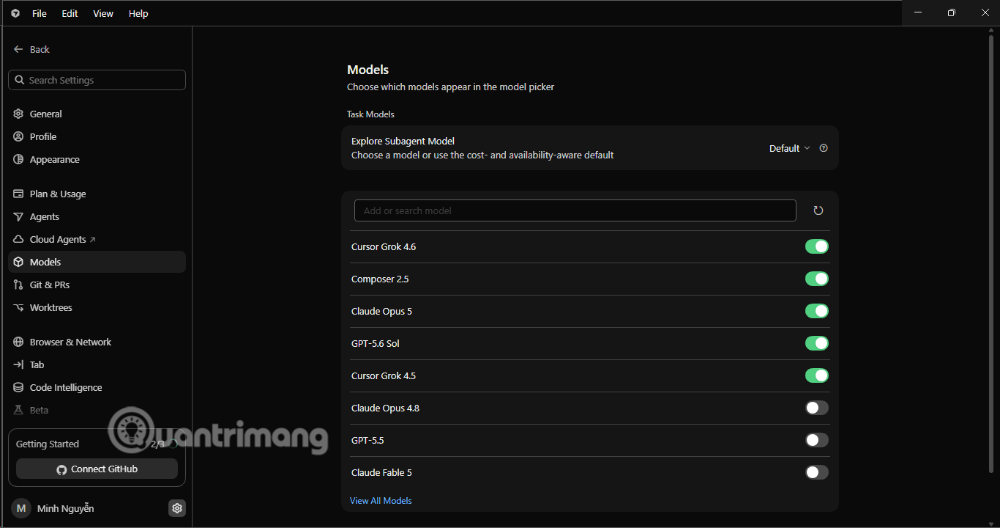The height and width of the screenshot is (528, 1000).
Task: Open Code Intelligence settings page
Action: (x=97, y=388)
